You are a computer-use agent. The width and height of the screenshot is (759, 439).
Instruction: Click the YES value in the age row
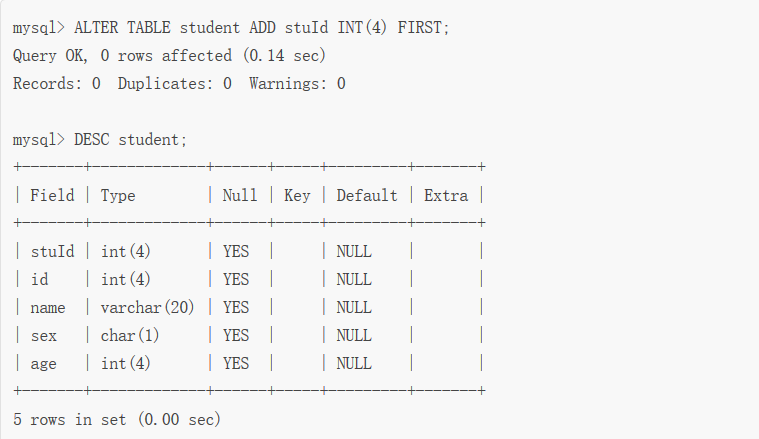tap(236, 363)
